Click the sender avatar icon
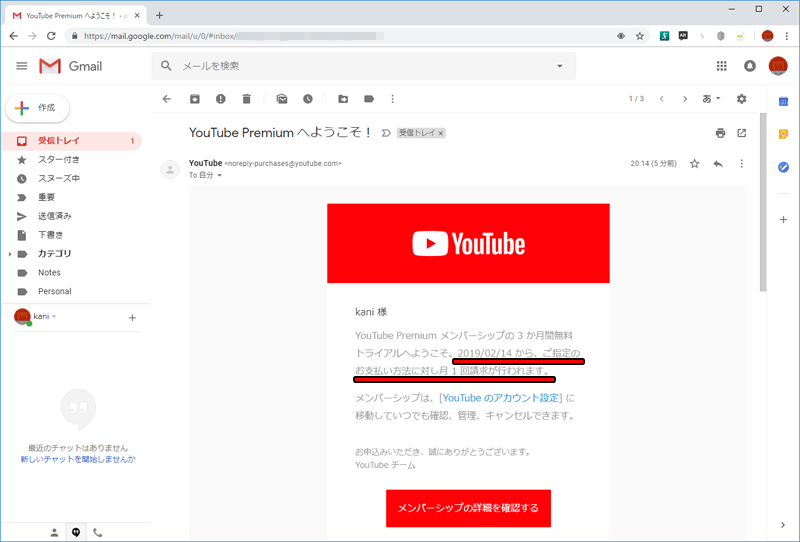 point(170,169)
